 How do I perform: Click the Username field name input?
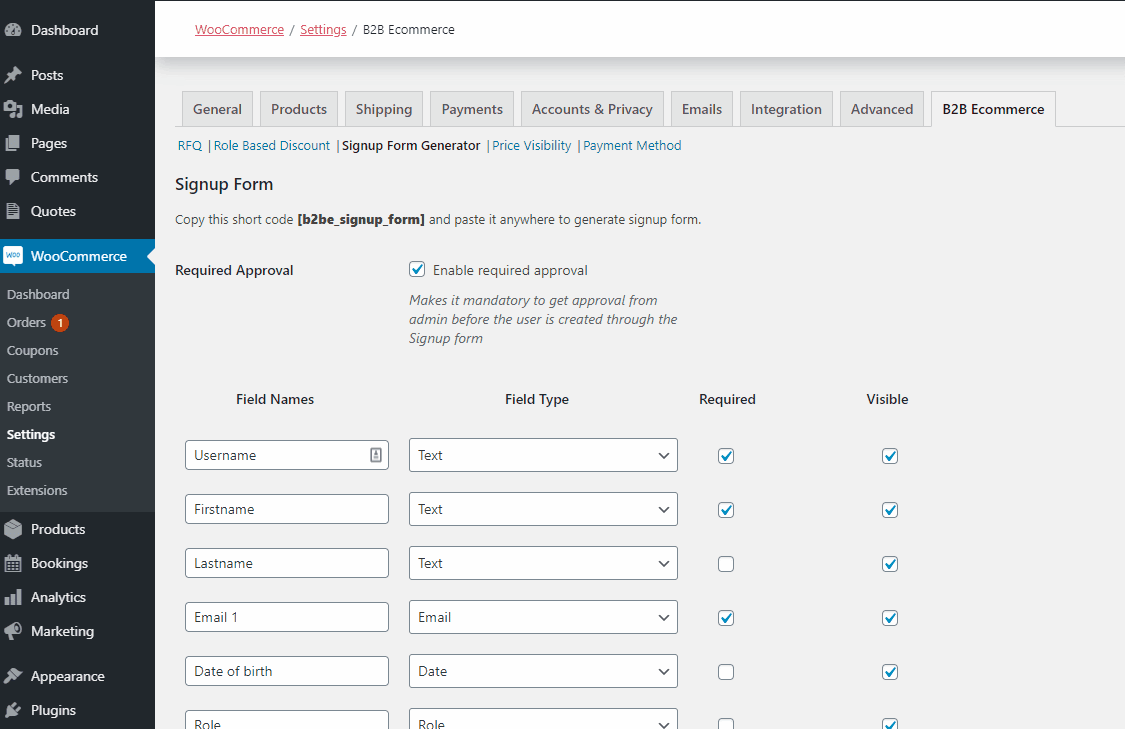[287, 455]
